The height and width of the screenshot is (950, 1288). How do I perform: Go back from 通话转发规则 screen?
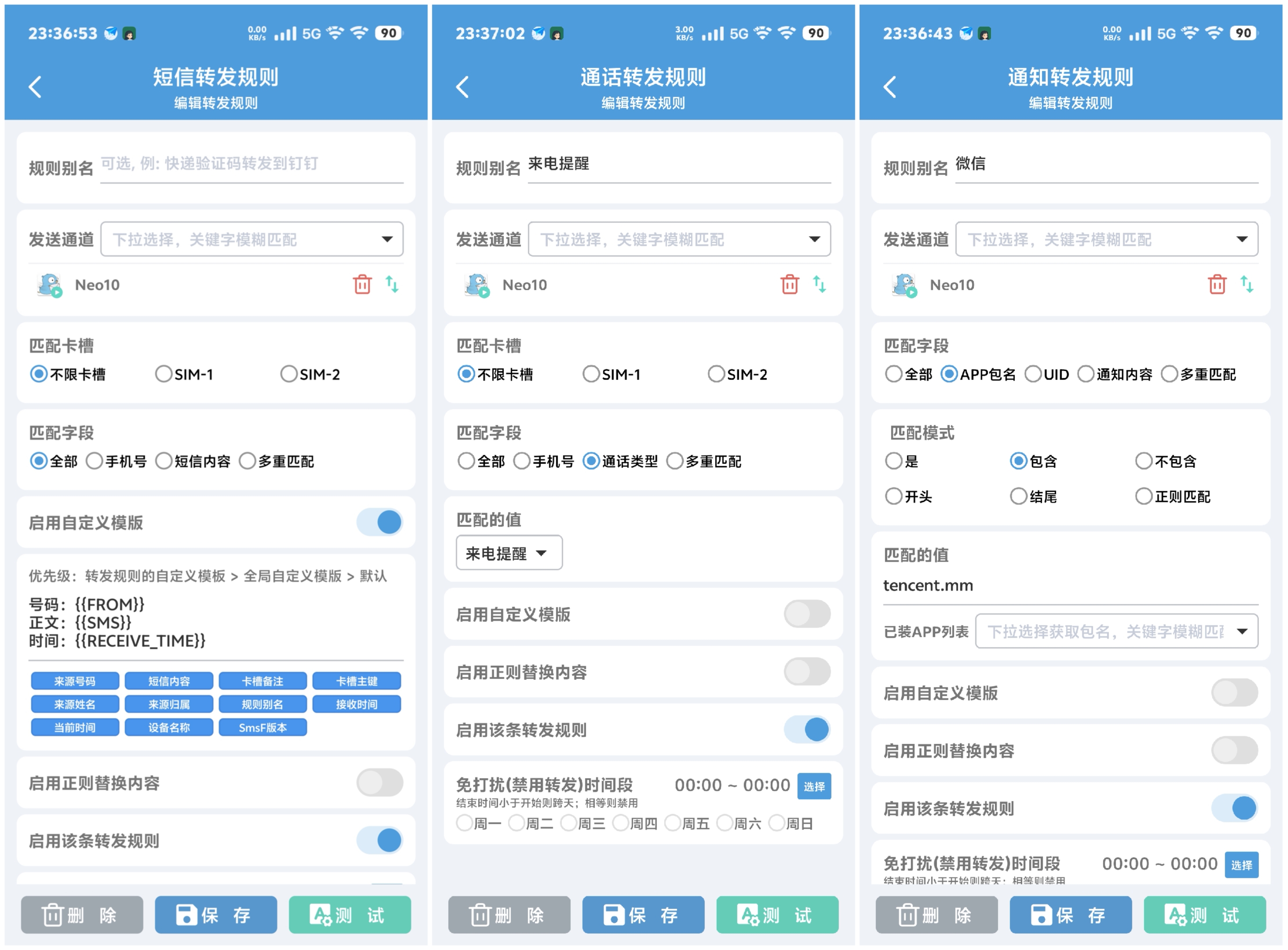(x=462, y=88)
